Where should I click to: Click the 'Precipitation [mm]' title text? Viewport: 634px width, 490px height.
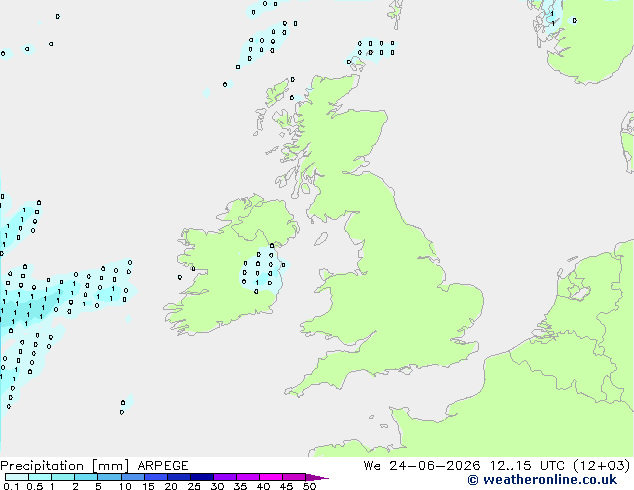[x=65, y=466]
